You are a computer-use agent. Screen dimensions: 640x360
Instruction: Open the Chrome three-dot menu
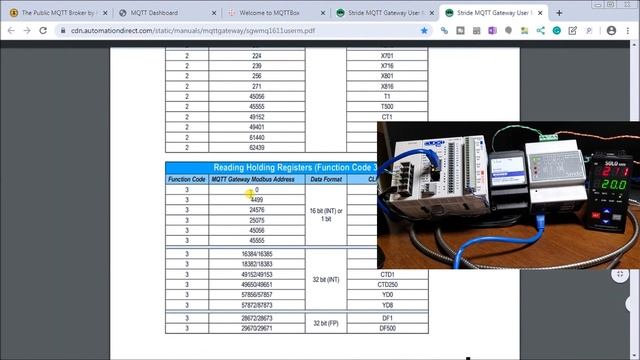click(628, 31)
